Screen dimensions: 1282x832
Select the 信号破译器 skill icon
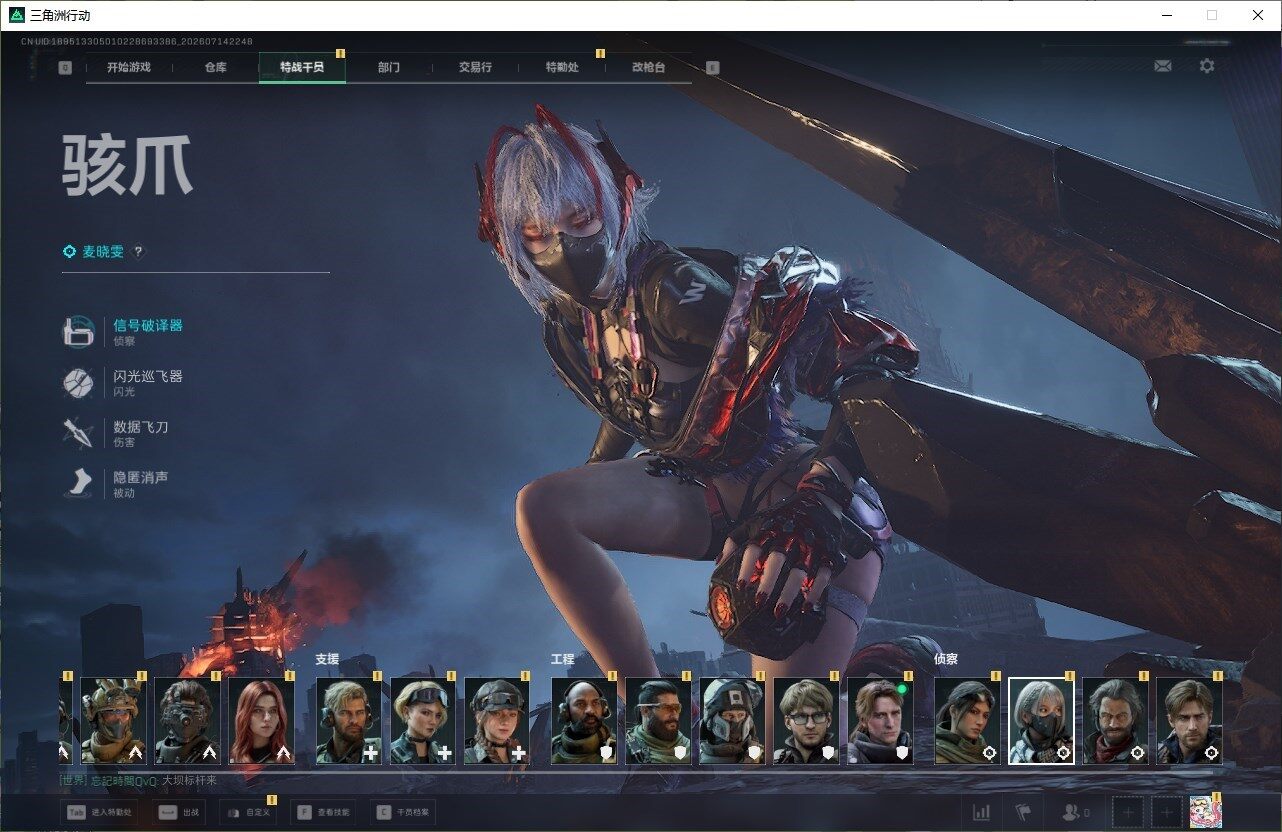[x=79, y=332]
